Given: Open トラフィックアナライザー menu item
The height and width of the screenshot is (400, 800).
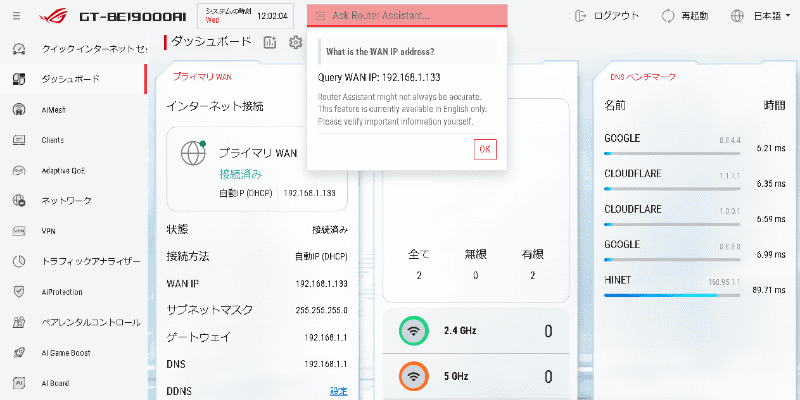Looking at the screenshot, I should pyautogui.click(x=91, y=261).
